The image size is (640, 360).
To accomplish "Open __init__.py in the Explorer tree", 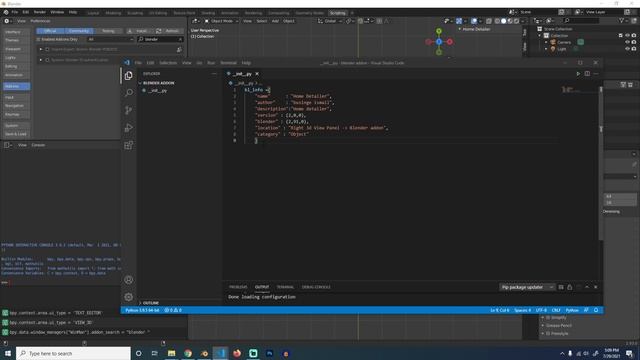I will [x=158, y=91].
